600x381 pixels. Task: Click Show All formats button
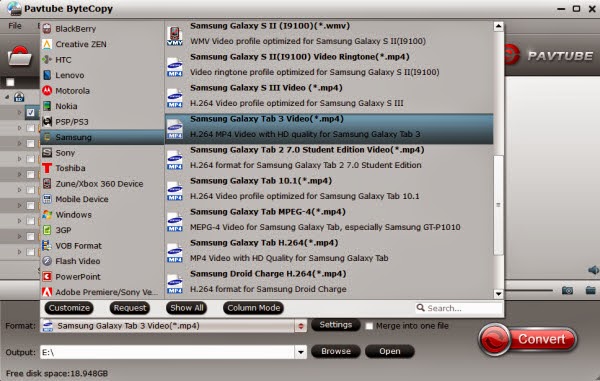pyautogui.click(x=187, y=308)
